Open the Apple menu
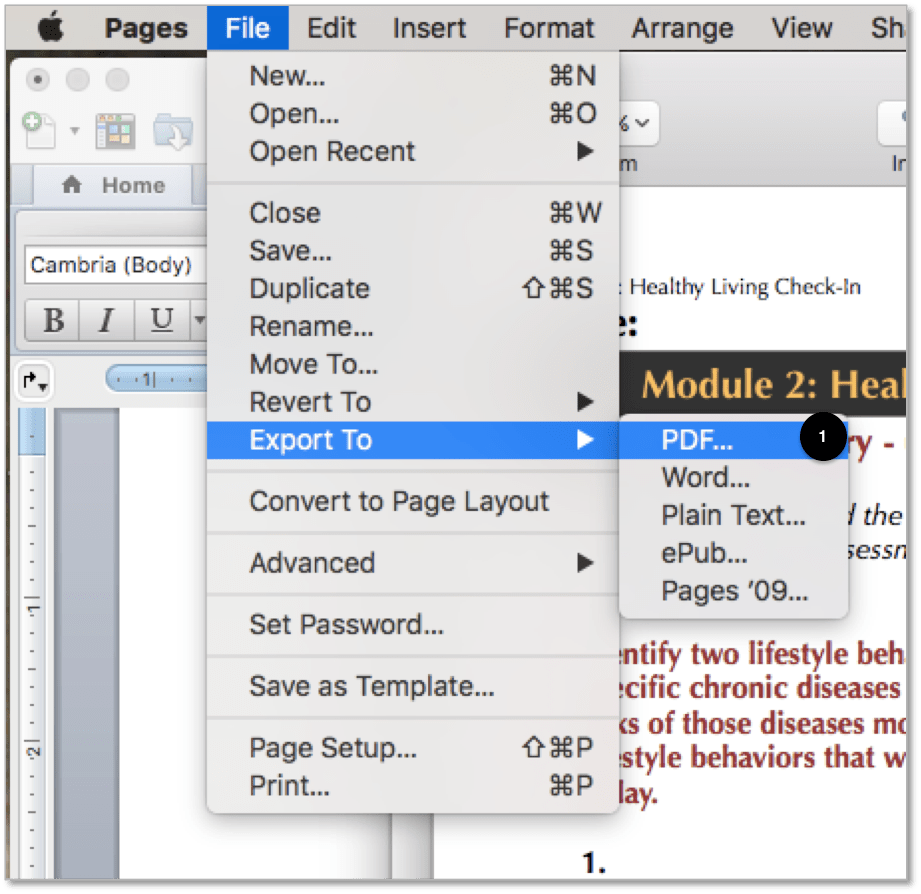Viewport: 921px width, 894px height. (x=51, y=28)
